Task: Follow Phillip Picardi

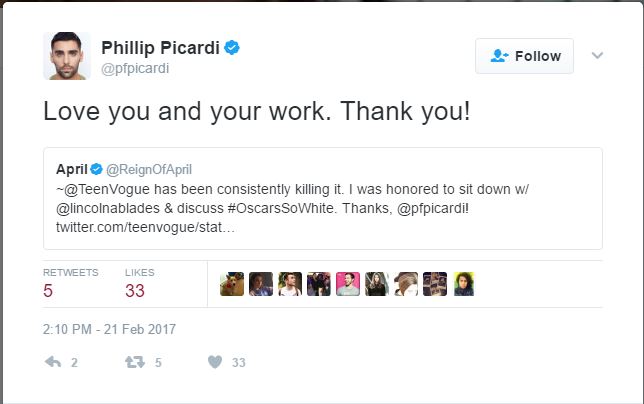Action: 524,56
